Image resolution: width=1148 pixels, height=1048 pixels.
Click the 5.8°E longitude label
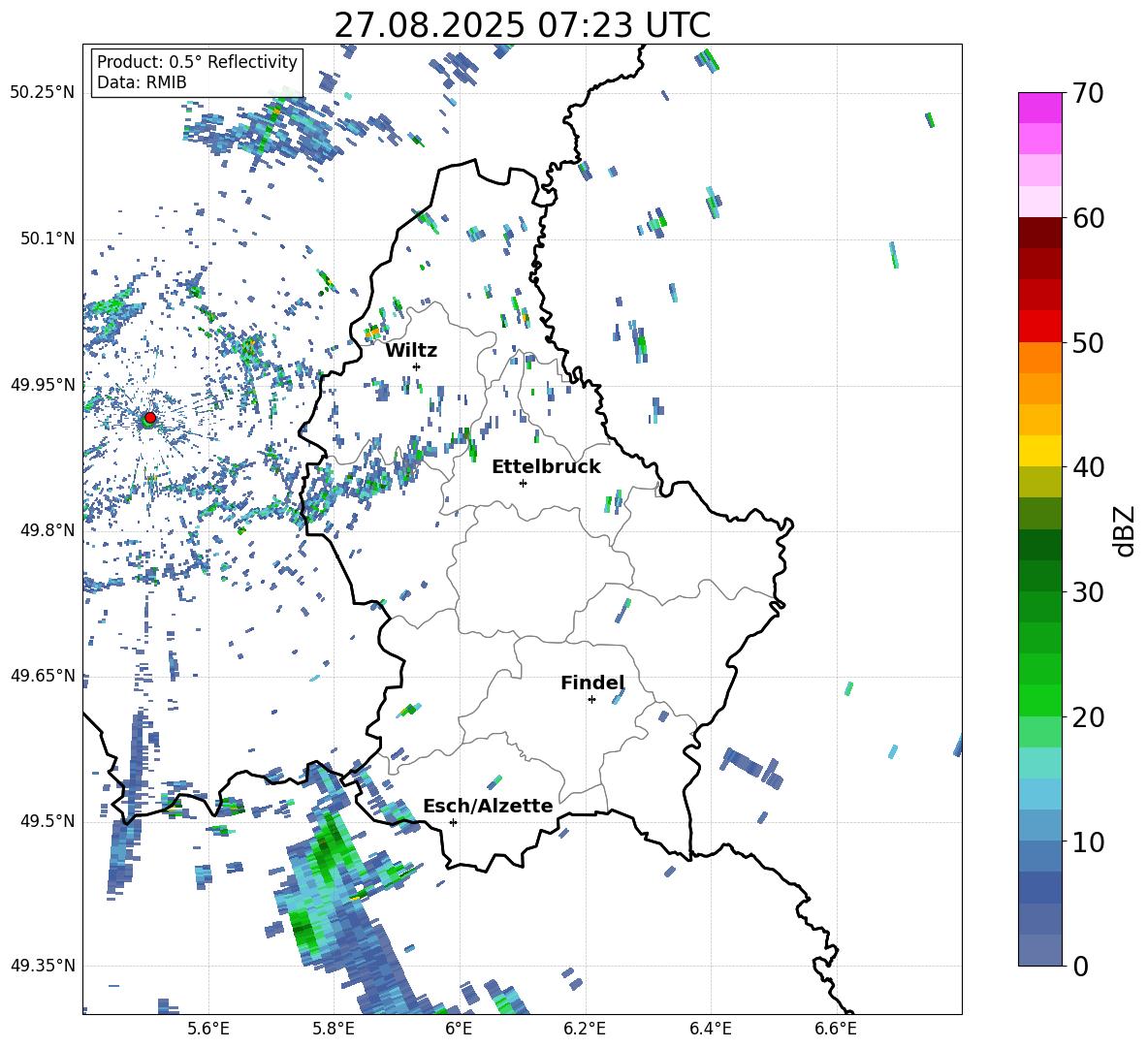click(334, 1029)
